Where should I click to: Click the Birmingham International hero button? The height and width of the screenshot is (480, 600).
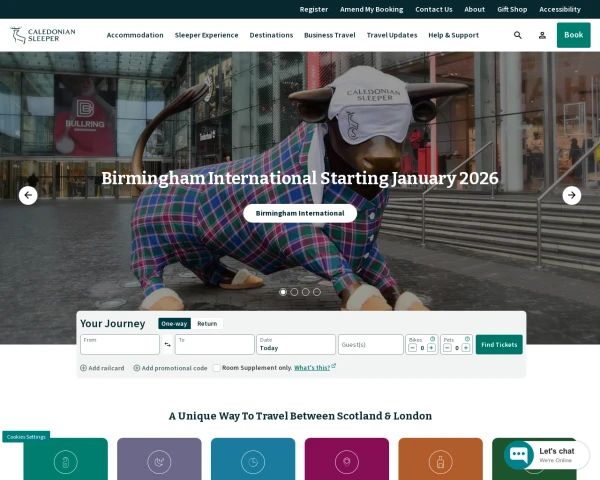point(300,213)
